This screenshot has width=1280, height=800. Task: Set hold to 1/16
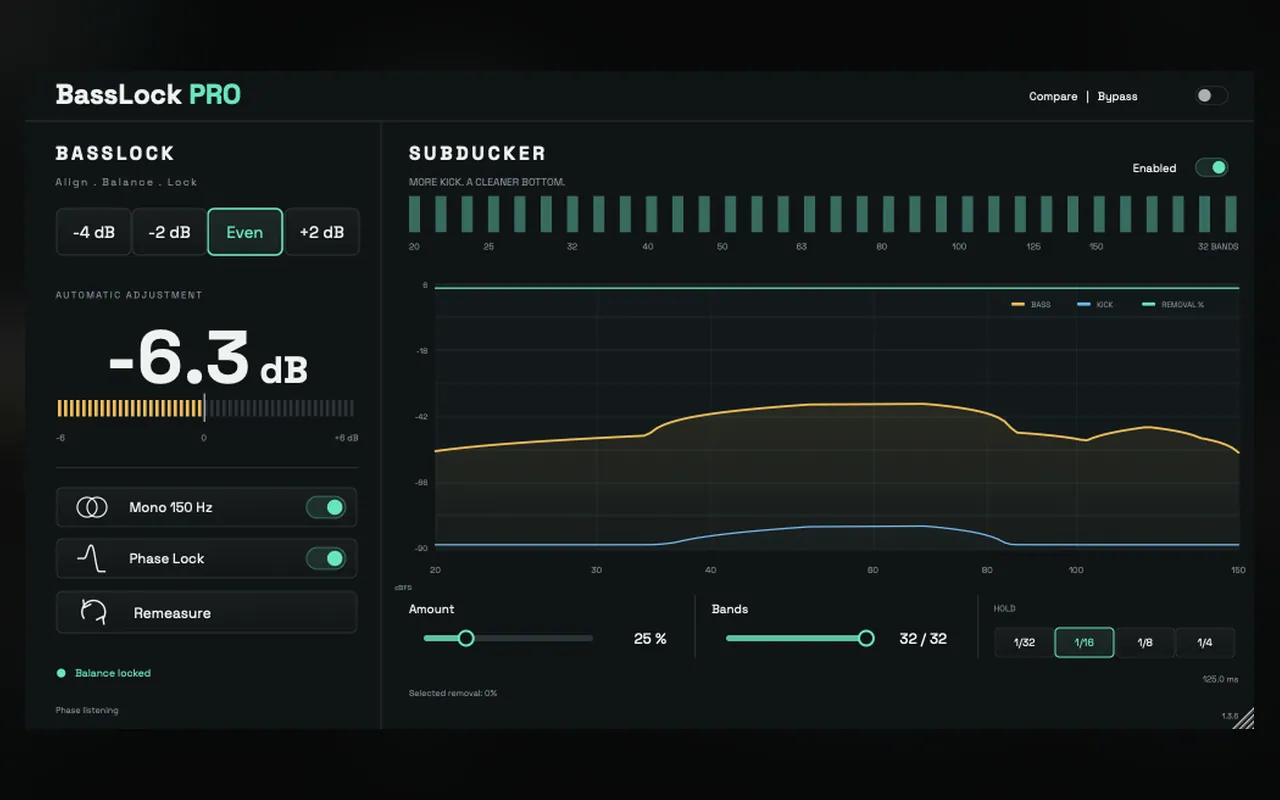point(1084,642)
